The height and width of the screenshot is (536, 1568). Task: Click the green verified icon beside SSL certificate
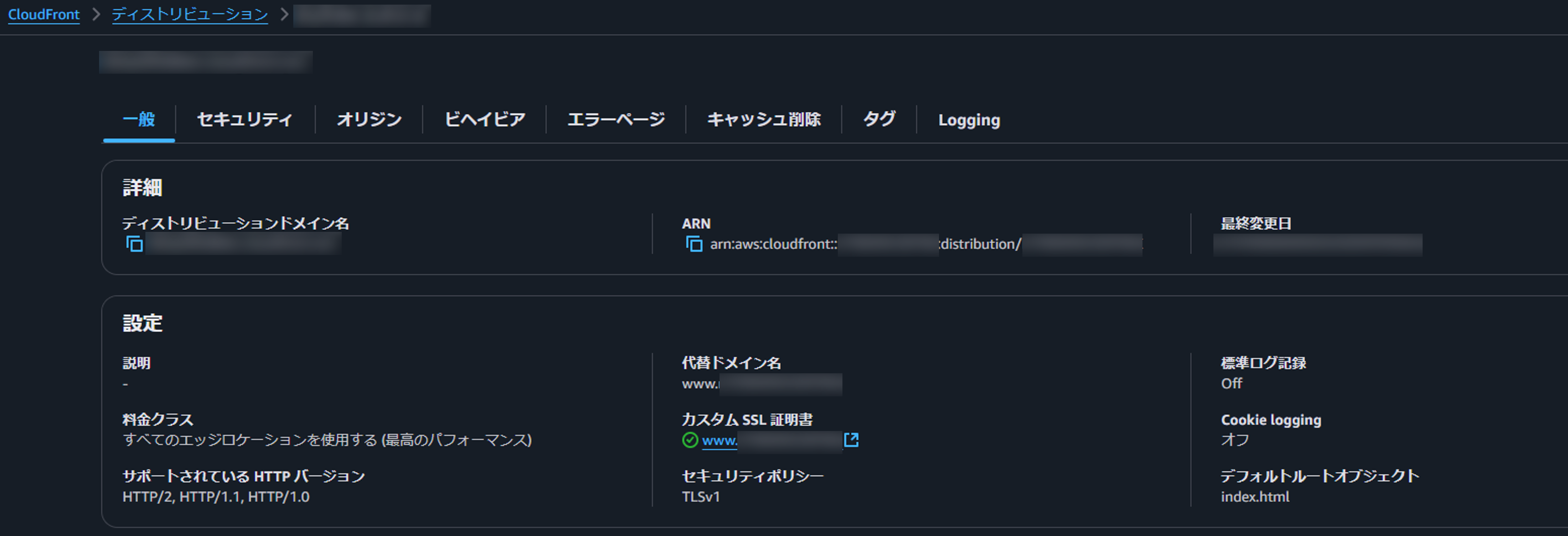click(690, 441)
